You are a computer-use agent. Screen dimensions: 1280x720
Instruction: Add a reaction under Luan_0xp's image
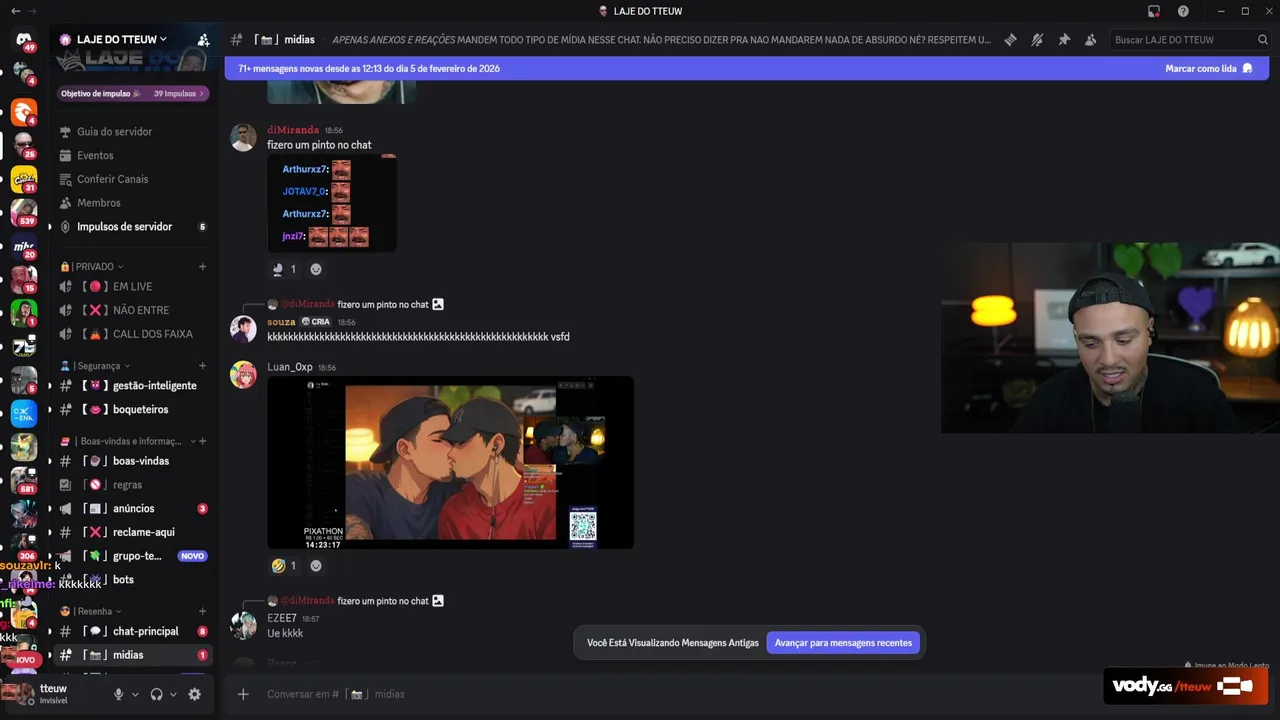tap(316, 566)
